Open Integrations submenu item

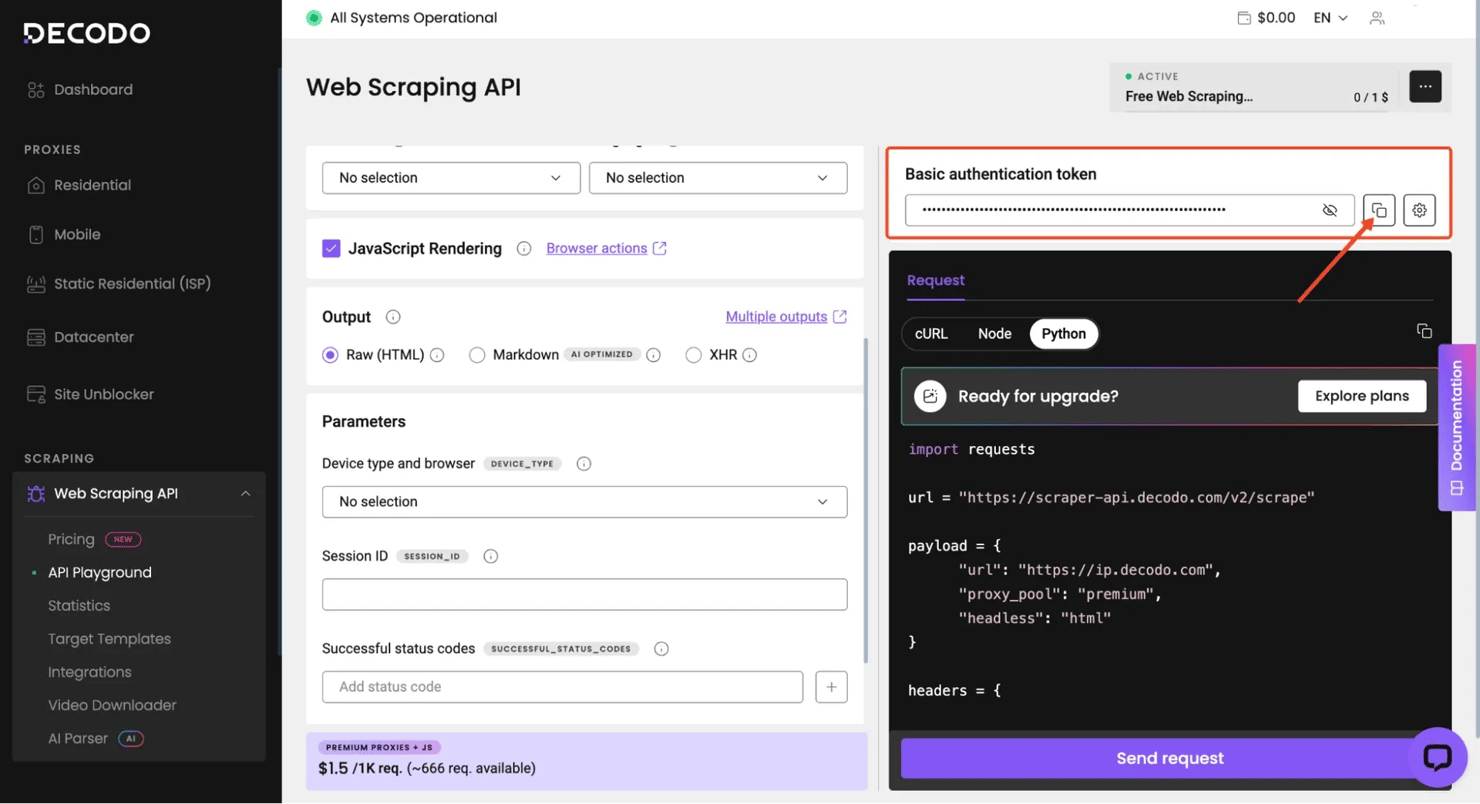pyautogui.click(x=89, y=672)
